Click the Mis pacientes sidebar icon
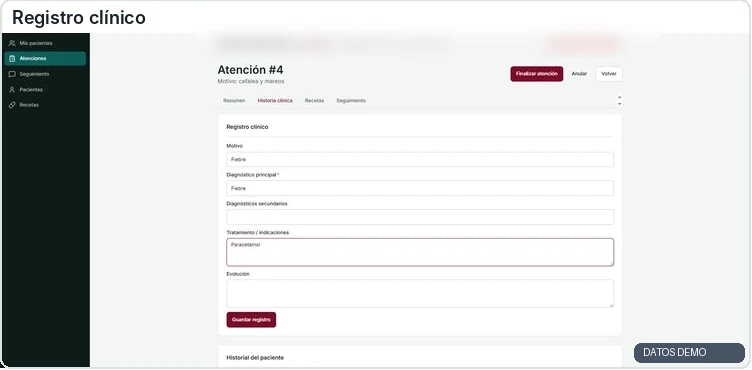The width and height of the screenshot is (752, 370). (12, 43)
